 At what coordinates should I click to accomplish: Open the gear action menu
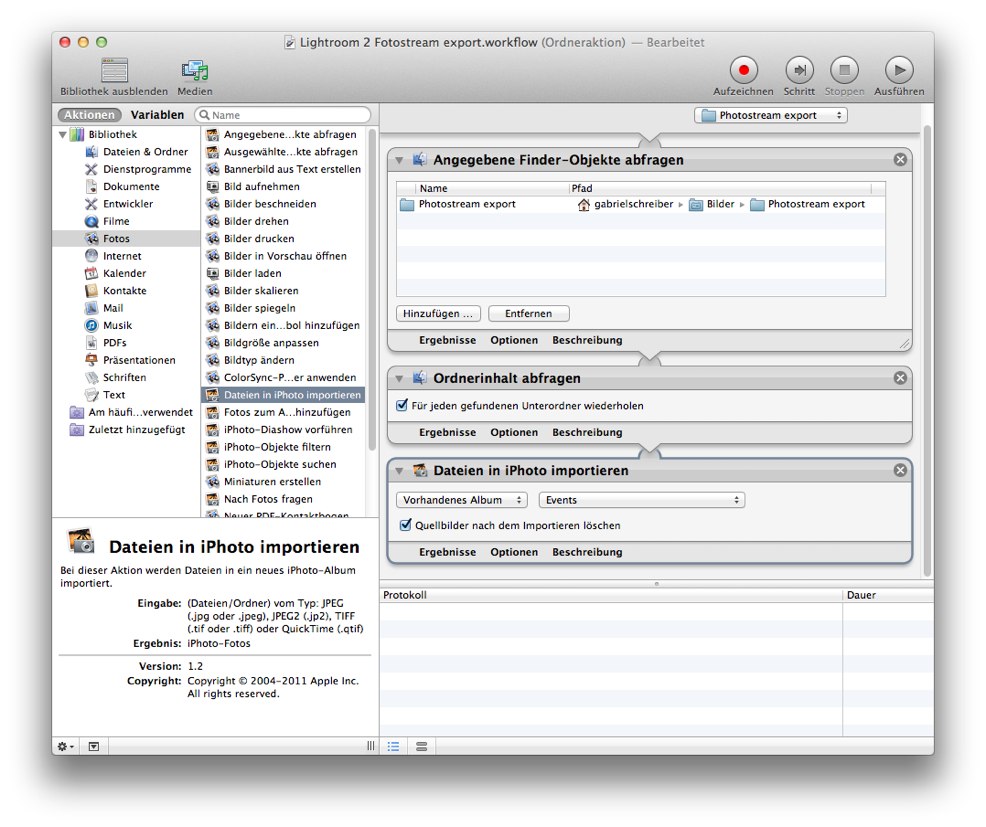pyautogui.click(x=65, y=747)
